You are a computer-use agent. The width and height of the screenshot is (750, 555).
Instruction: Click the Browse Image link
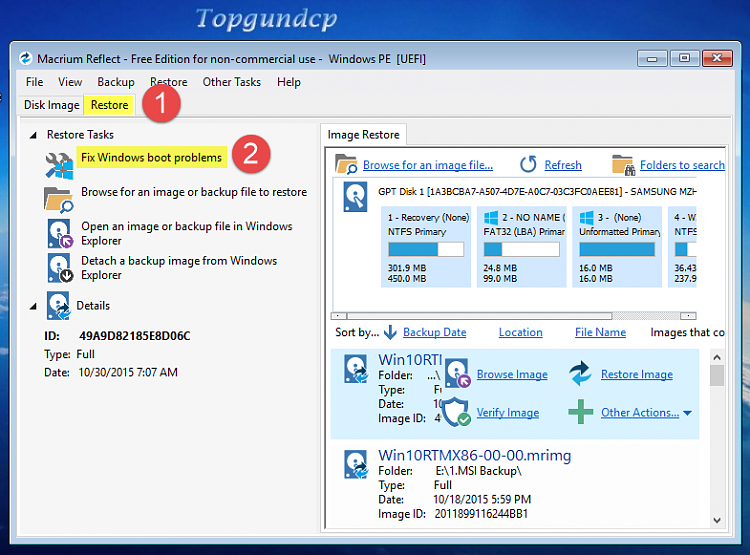click(x=511, y=374)
